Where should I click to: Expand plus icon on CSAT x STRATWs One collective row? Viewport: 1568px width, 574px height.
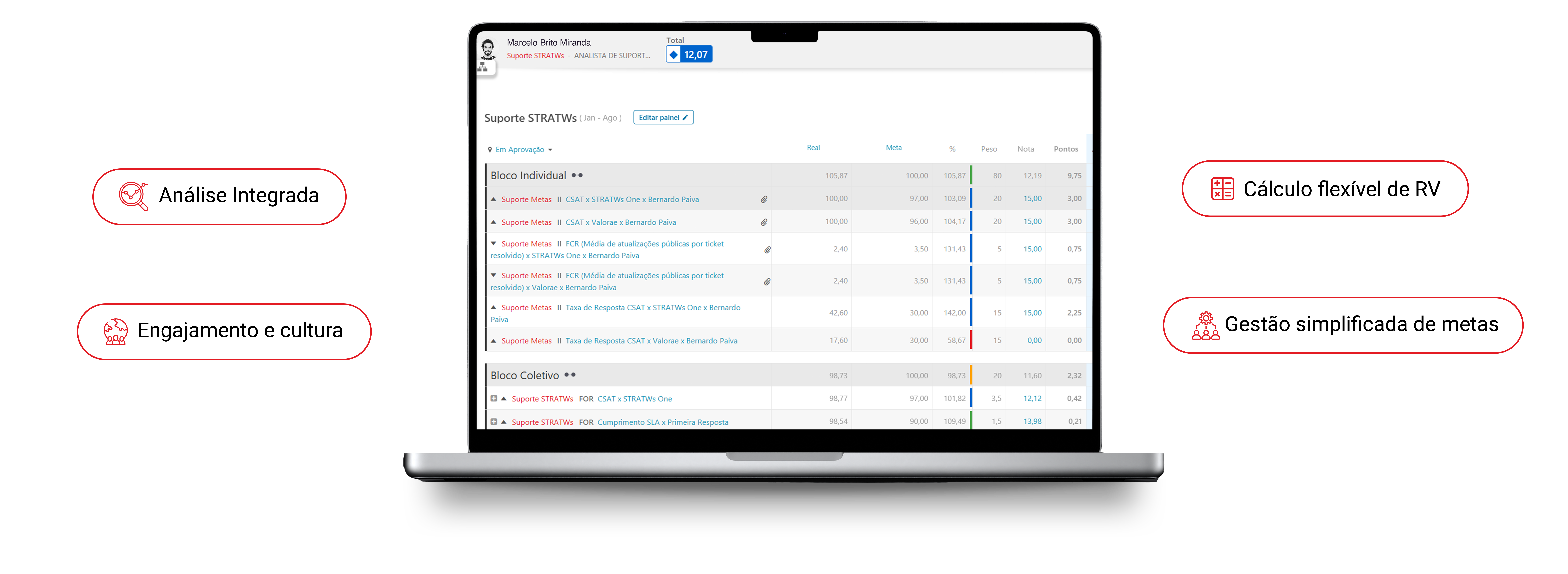[494, 399]
